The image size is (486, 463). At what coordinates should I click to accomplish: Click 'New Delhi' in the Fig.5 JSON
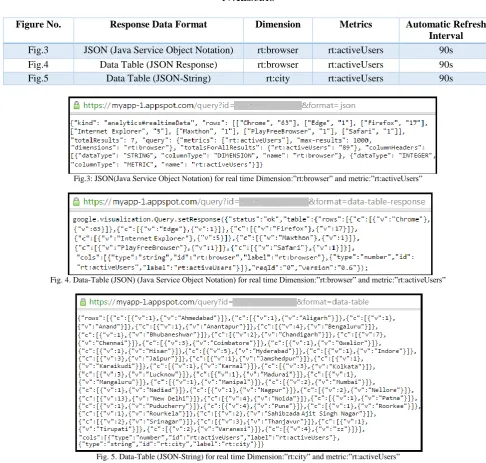168,398
